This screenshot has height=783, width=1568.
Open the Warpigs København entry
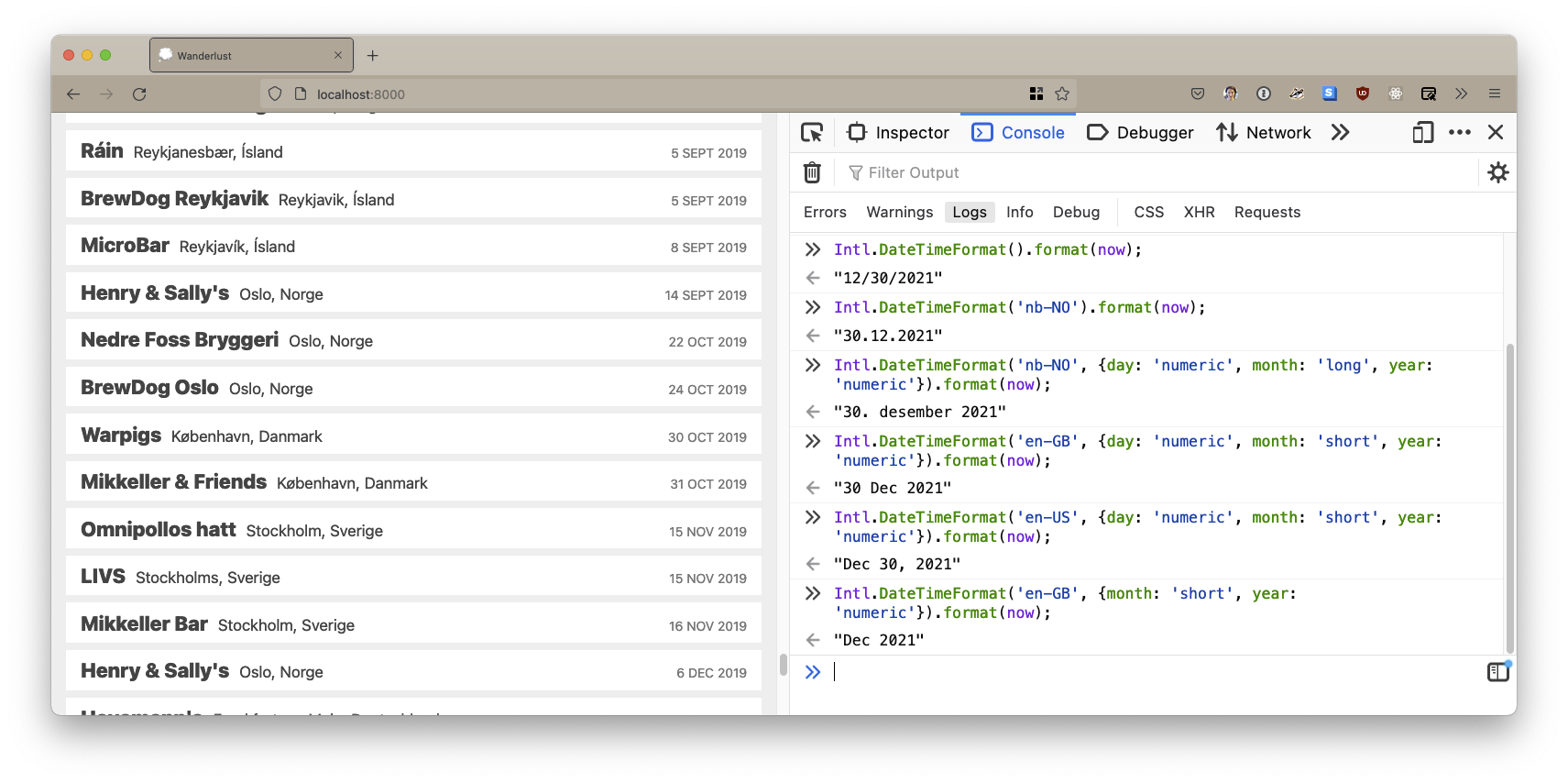(x=413, y=436)
